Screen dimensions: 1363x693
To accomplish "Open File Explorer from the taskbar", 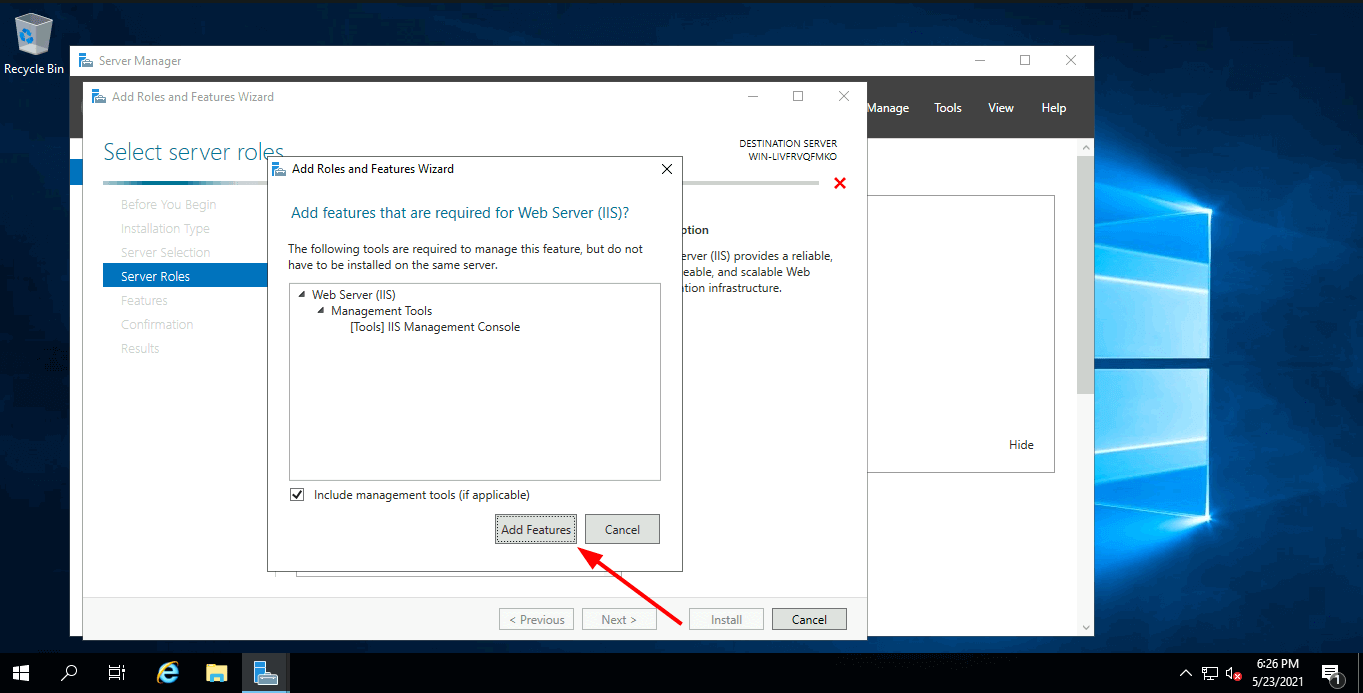I will (x=216, y=673).
